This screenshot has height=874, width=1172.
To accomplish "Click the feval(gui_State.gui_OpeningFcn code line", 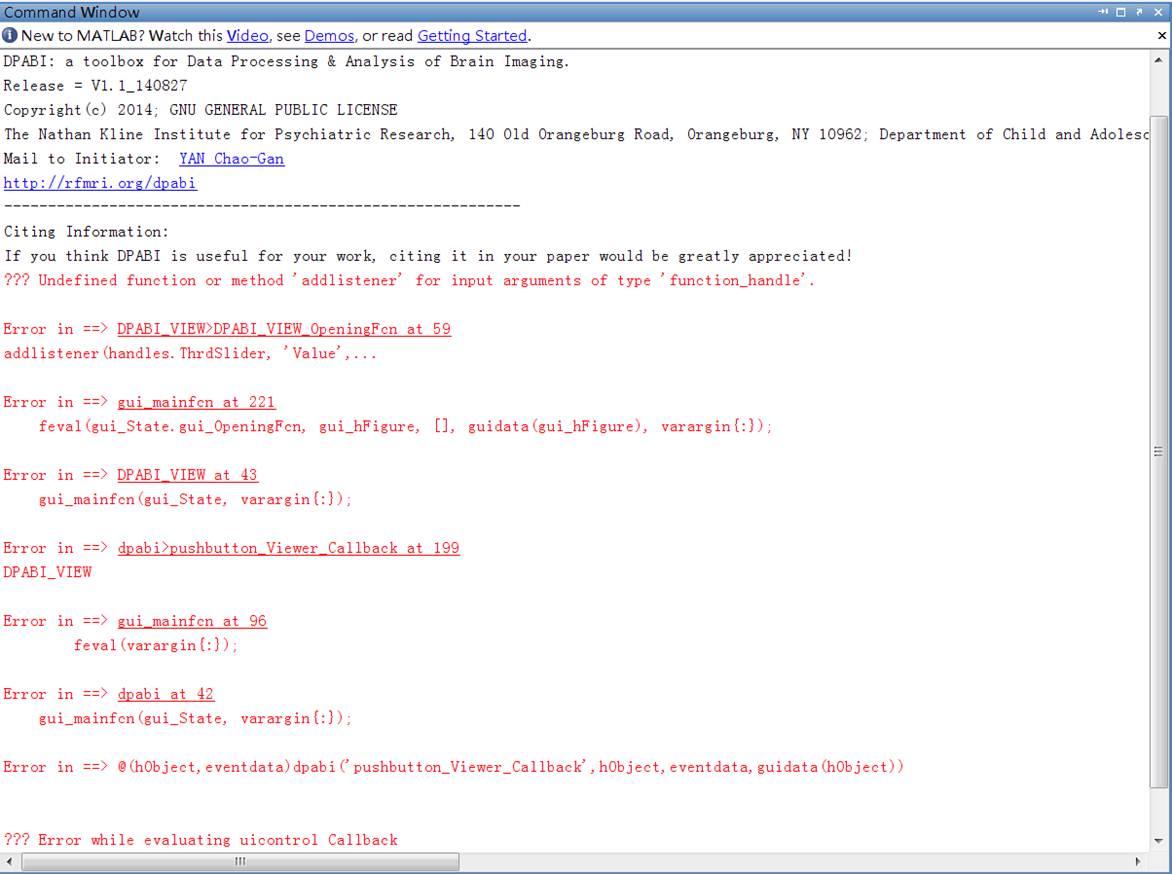I will click(405, 426).
